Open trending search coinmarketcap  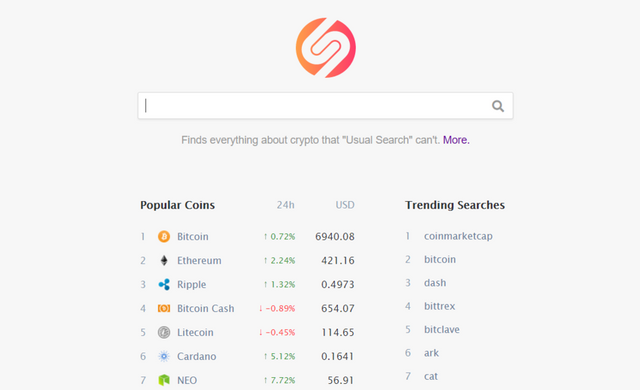[x=458, y=236]
